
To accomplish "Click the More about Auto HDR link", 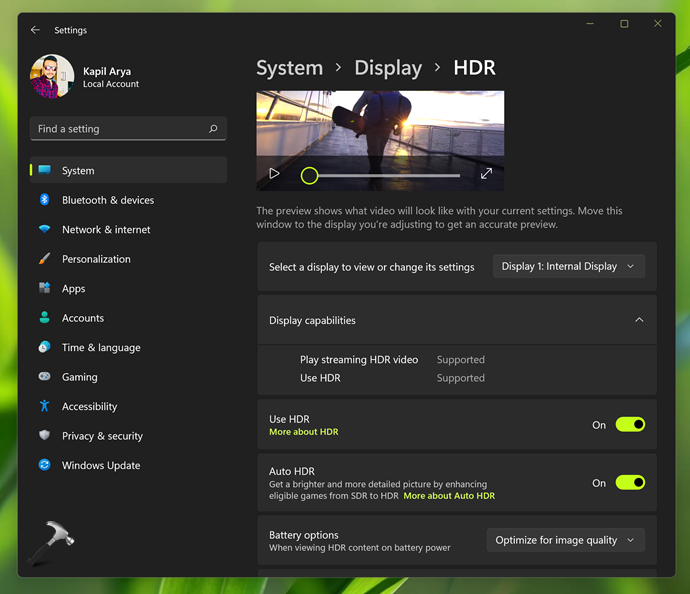I will (449, 496).
